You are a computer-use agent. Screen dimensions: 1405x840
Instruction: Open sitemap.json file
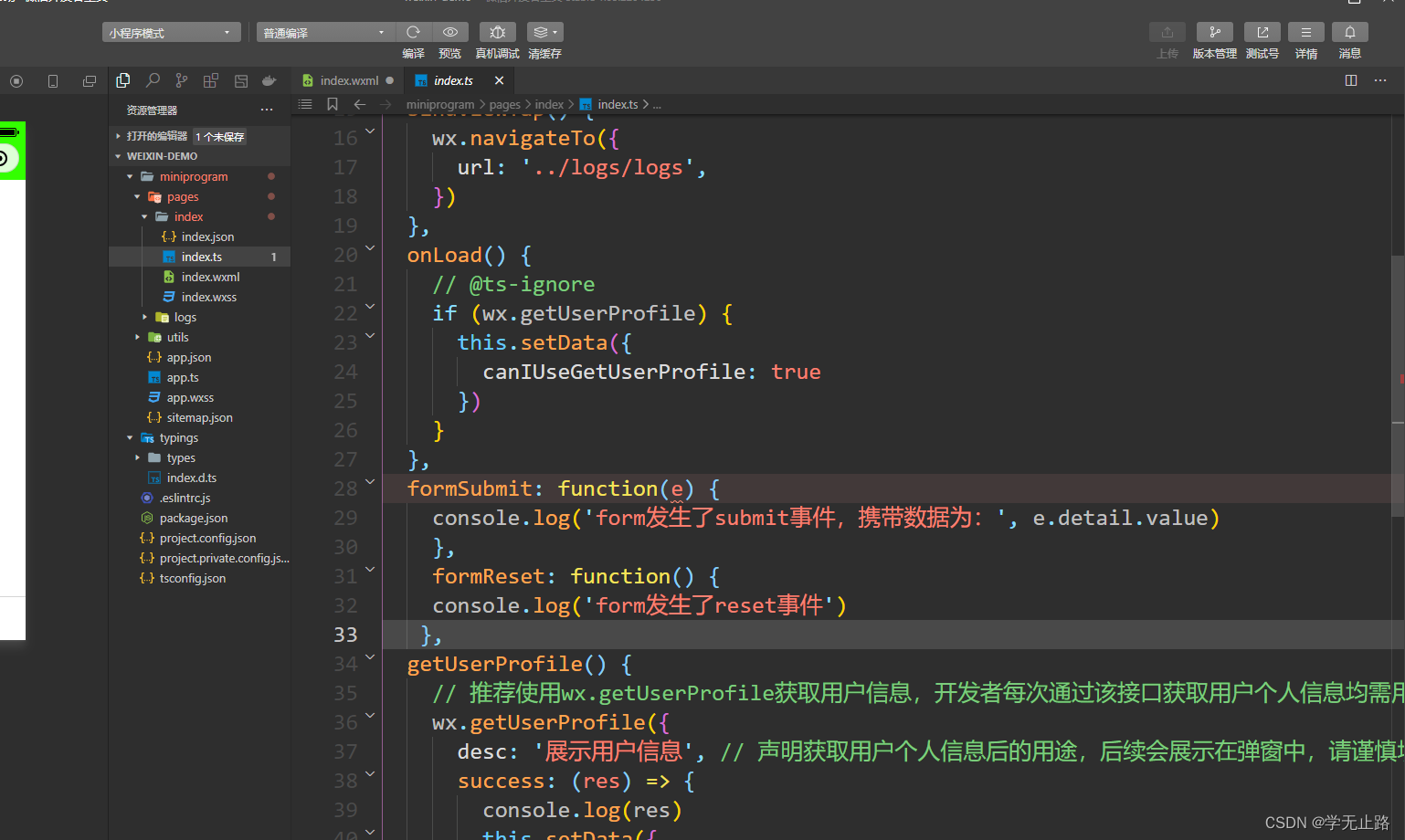click(199, 417)
